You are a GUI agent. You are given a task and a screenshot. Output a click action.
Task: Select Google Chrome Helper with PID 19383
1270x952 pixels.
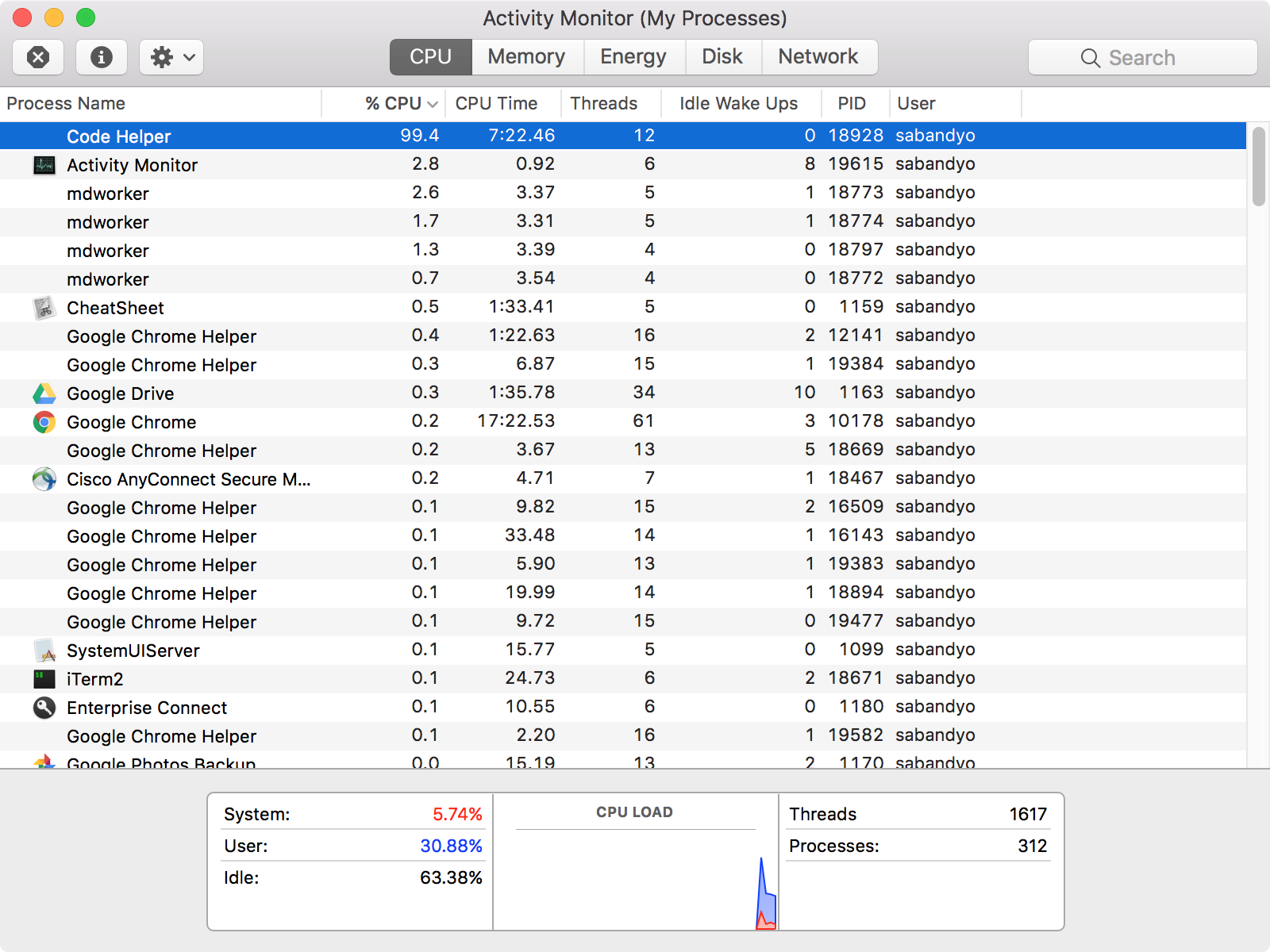click(x=623, y=564)
